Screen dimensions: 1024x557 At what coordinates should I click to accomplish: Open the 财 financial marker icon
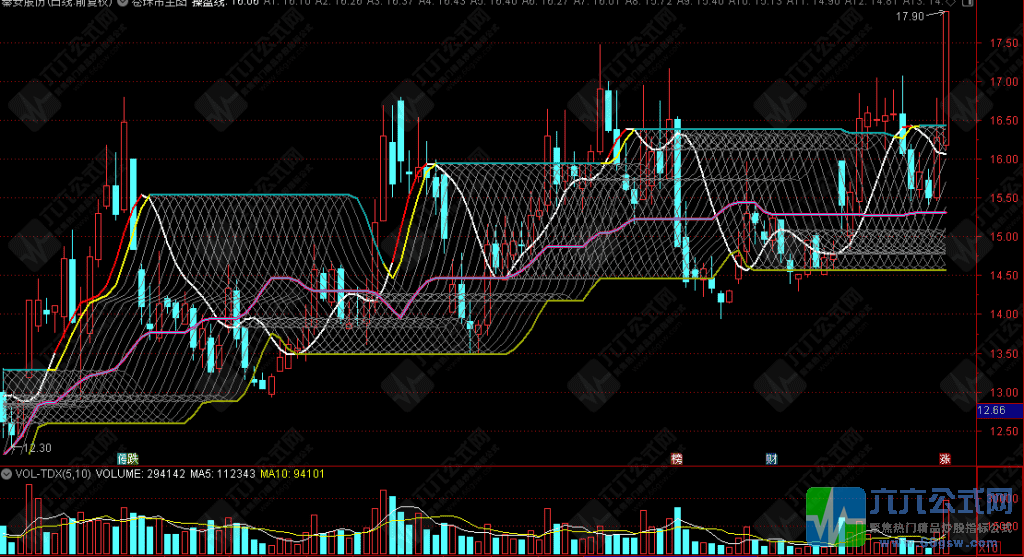[x=772, y=459]
